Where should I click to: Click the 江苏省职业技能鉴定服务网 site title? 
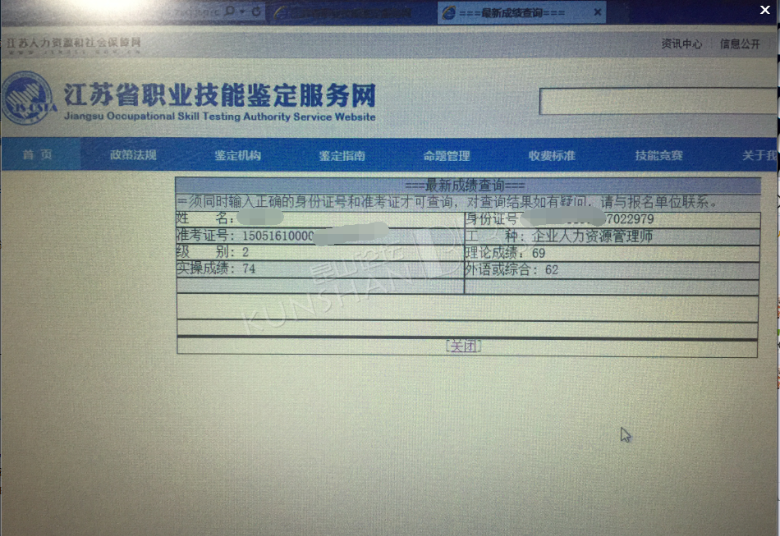(219, 95)
